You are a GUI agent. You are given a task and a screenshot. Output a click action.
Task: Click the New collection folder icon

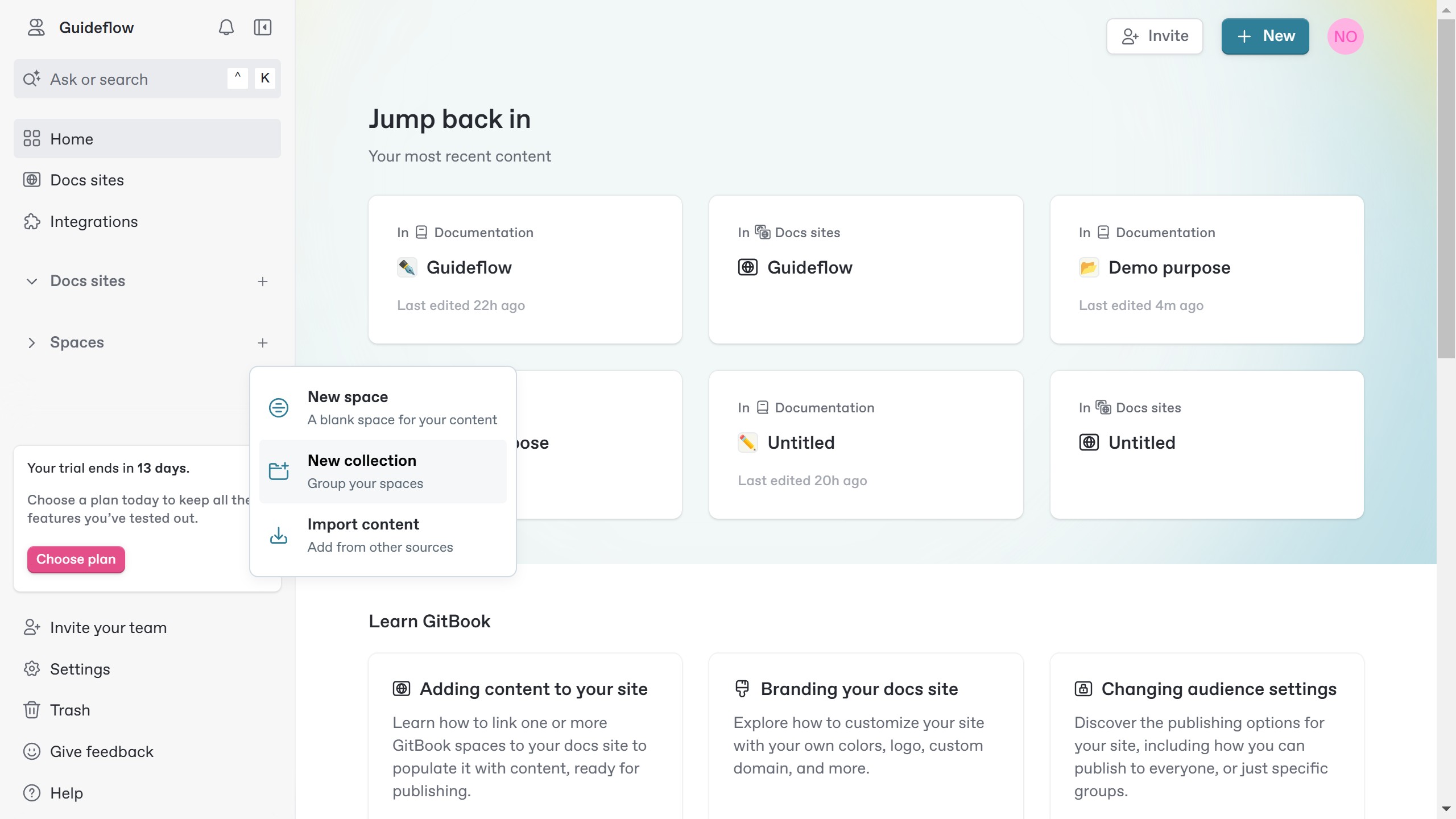[x=279, y=471]
